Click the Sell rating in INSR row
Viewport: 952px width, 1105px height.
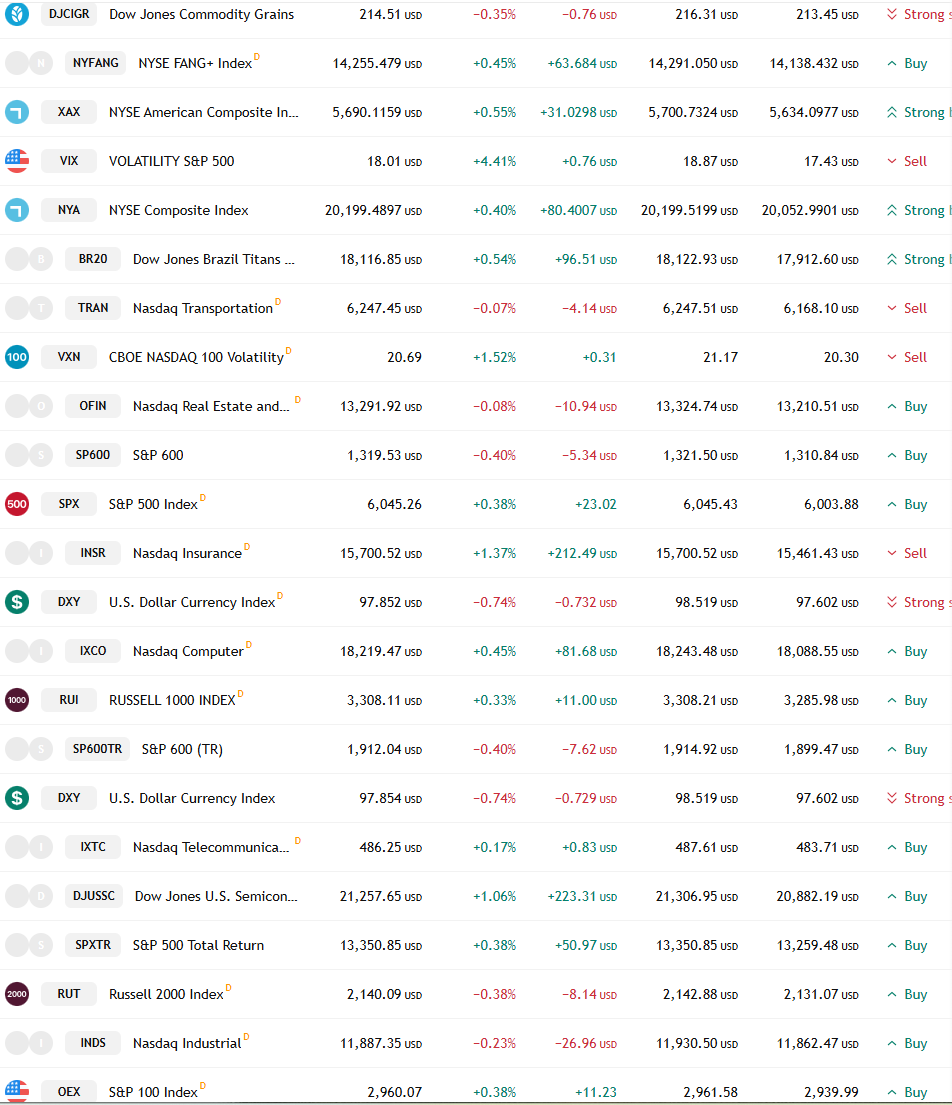pyautogui.click(x=915, y=553)
